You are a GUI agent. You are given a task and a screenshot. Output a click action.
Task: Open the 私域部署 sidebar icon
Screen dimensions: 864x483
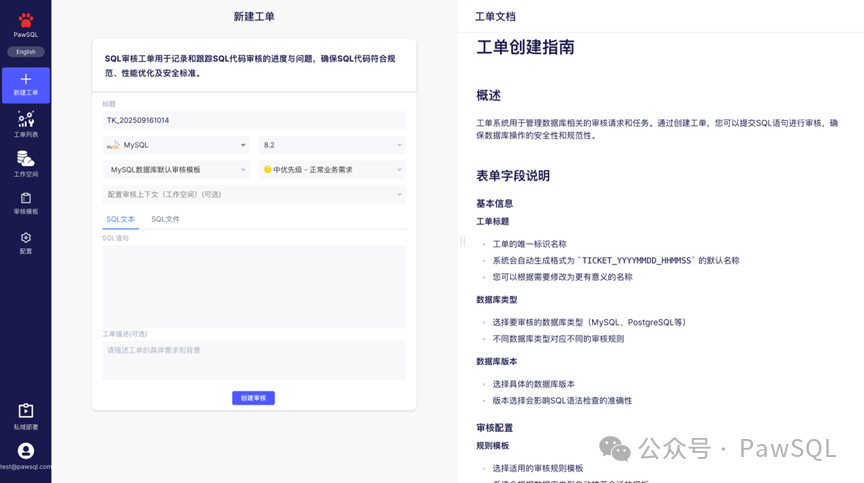click(x=26, y=411)
